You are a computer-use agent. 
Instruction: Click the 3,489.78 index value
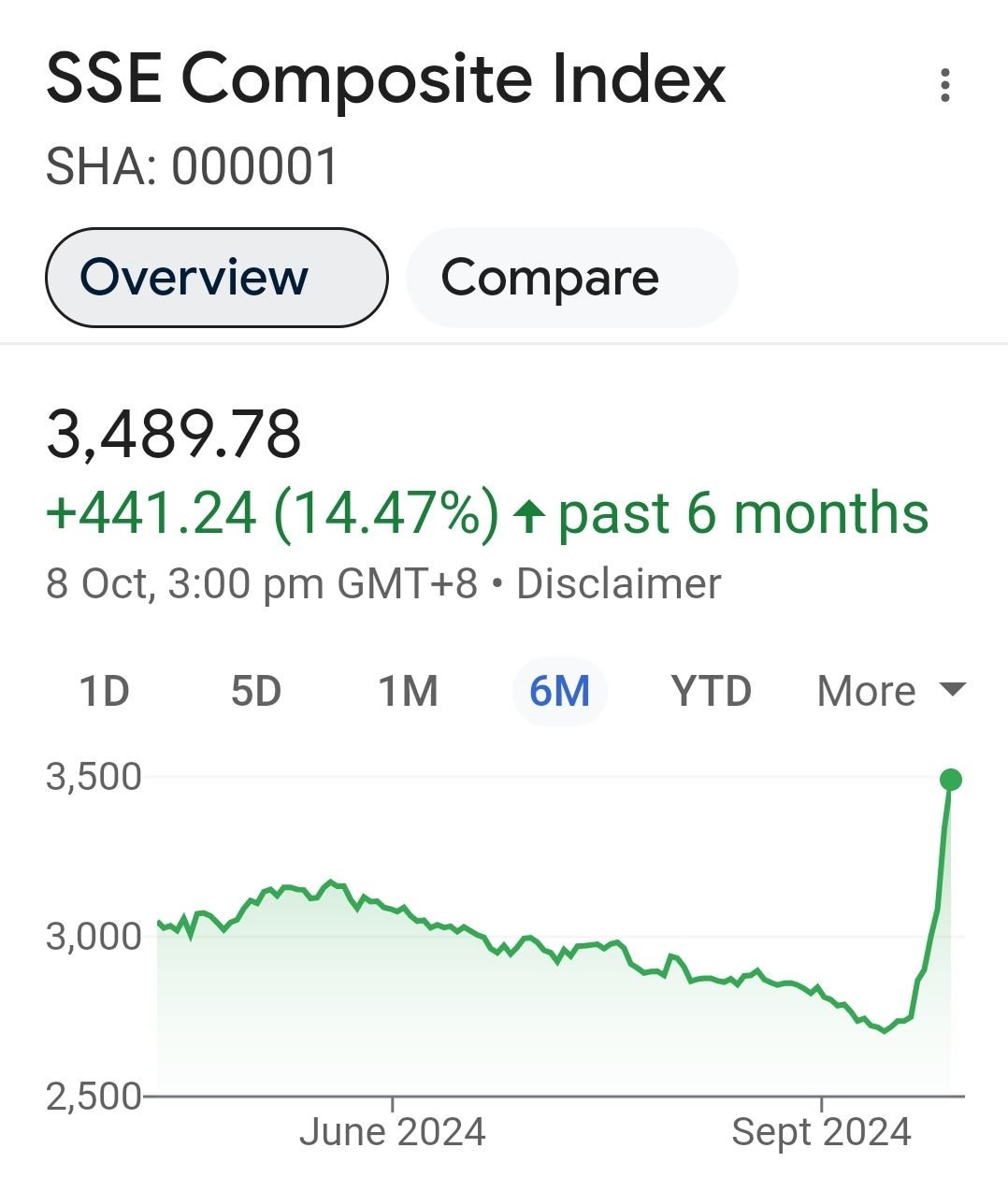pyautogui.click(x=174, y=434)
